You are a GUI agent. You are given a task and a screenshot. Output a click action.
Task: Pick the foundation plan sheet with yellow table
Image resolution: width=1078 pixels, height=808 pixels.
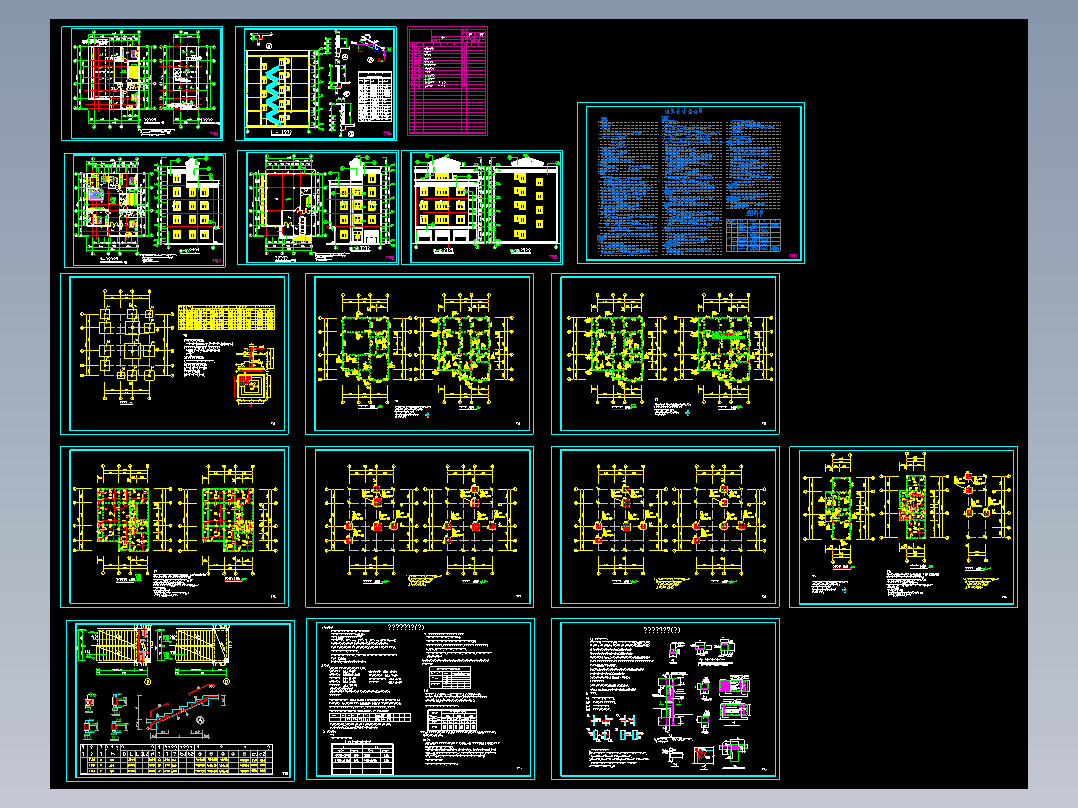175,354
